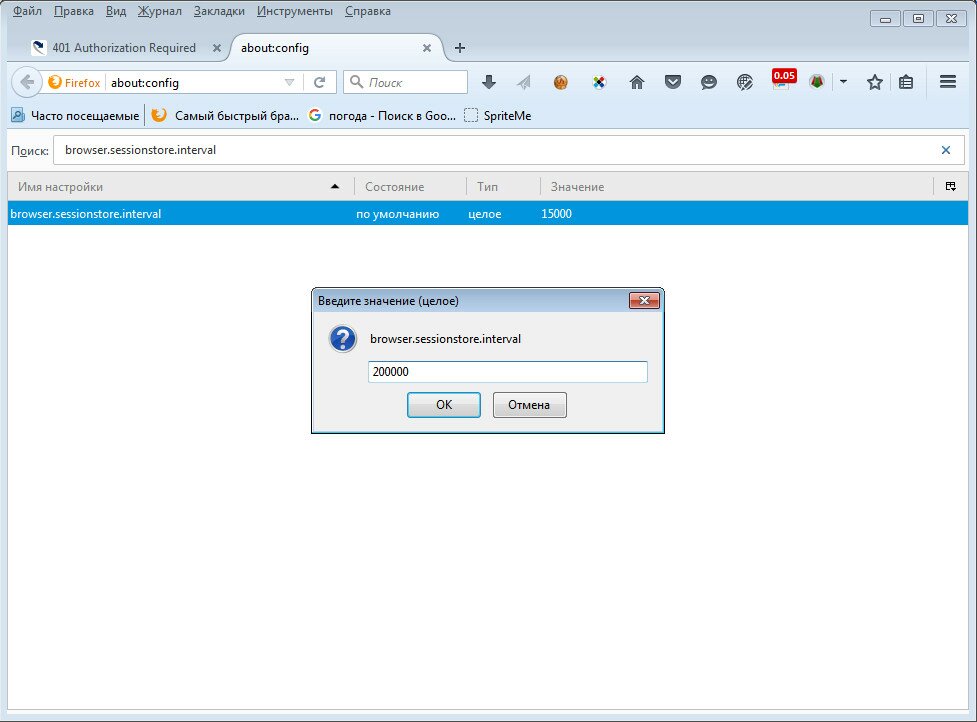The image size is (977, 722).
Task: Sort by Имя настройки column header
Action: tap(170, 187)
